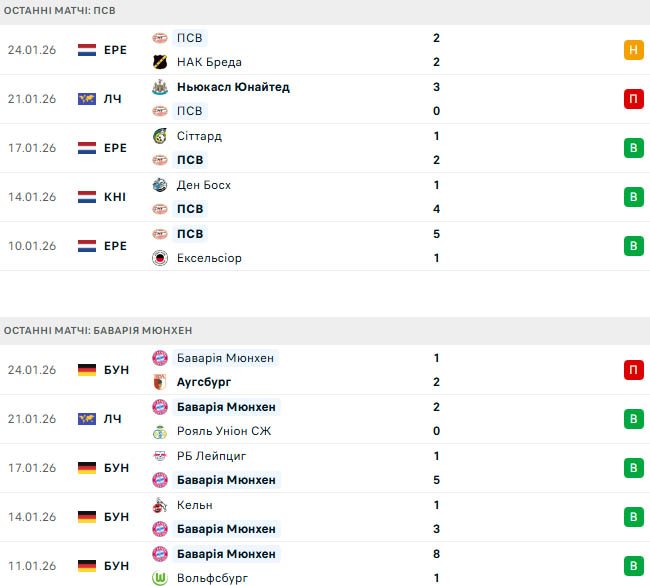Click the Köln club crest icon
Viewport: 650px width, 586px height.
click(x=160, y=505)
